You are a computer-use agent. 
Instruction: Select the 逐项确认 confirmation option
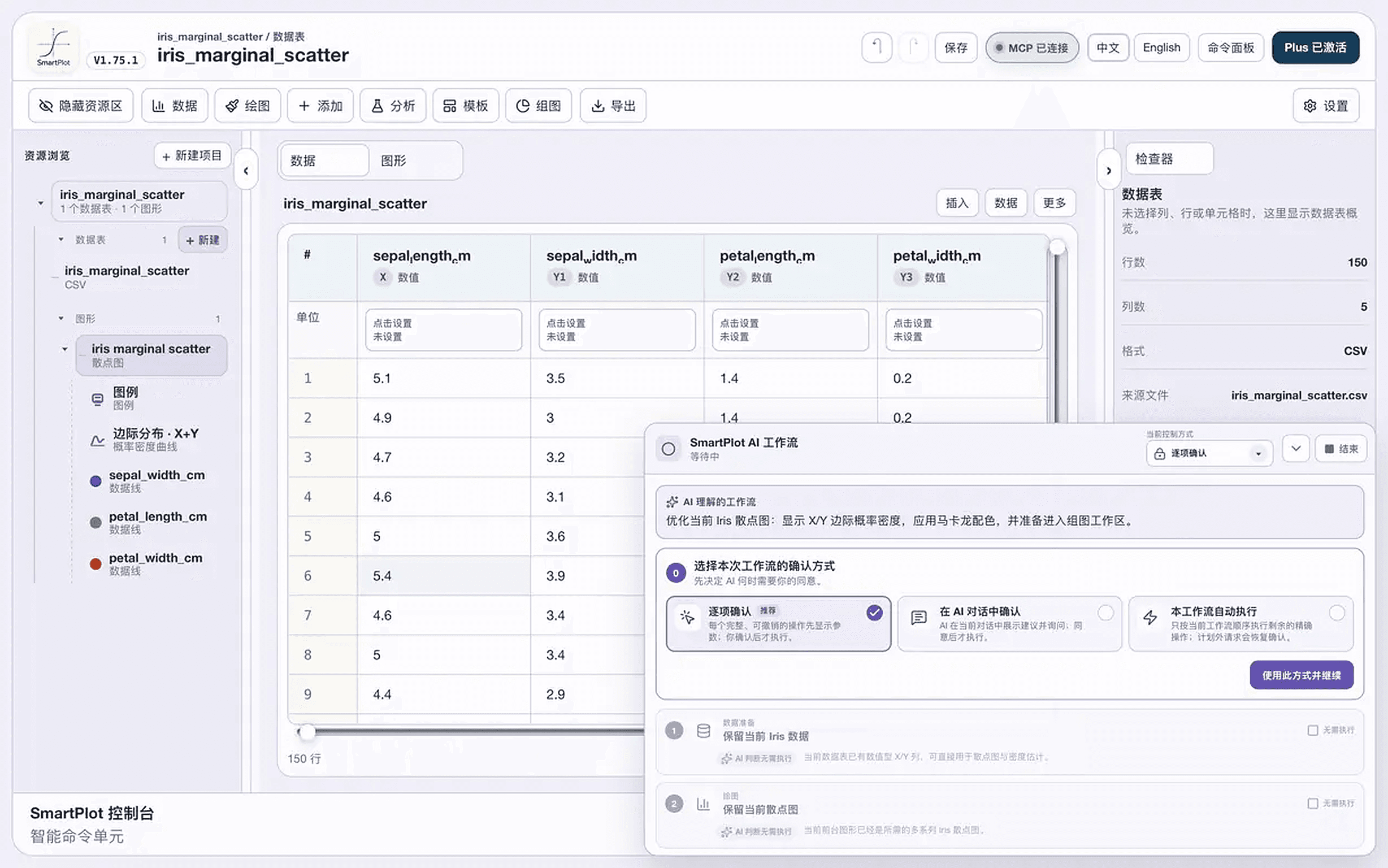[x=778, y=623]
